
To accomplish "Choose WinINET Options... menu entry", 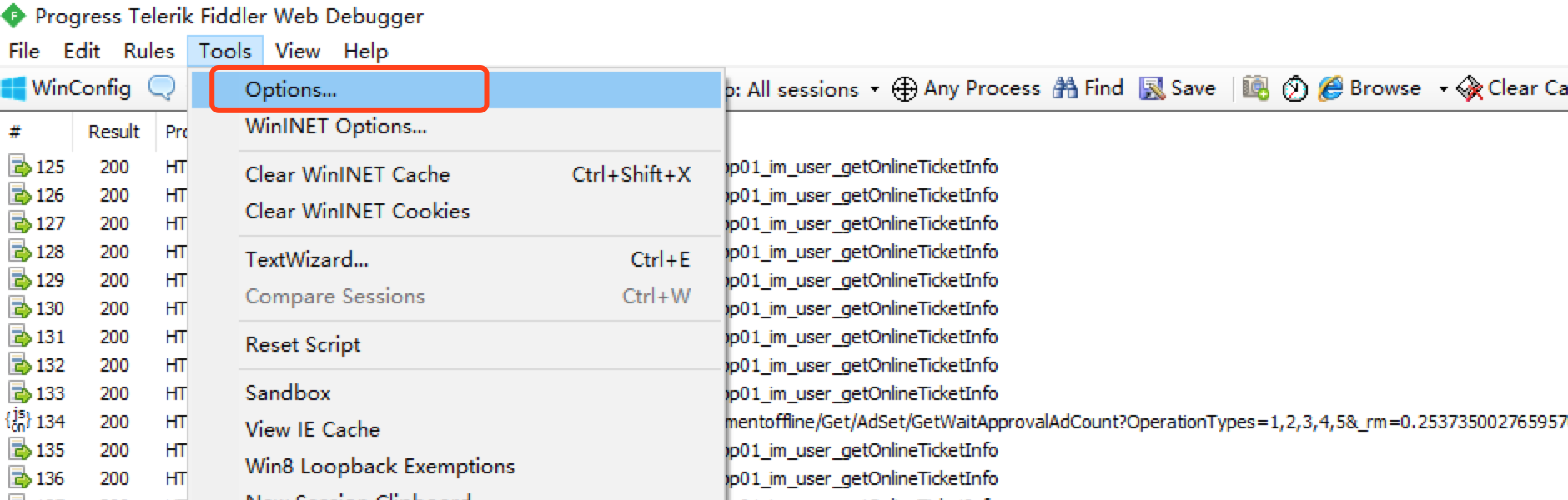I will click(335, 127).
